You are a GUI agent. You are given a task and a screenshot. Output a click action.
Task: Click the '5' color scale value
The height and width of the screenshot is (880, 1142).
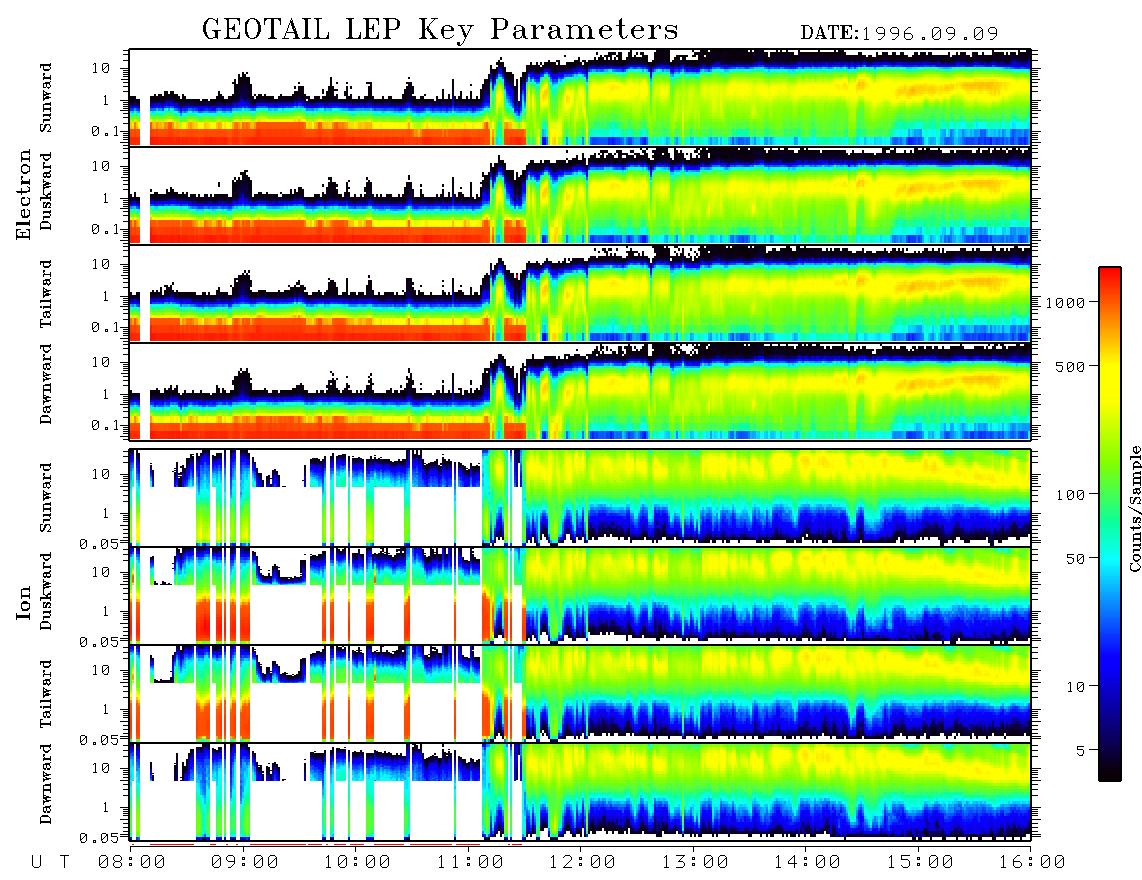click(x=1081, y=751)
